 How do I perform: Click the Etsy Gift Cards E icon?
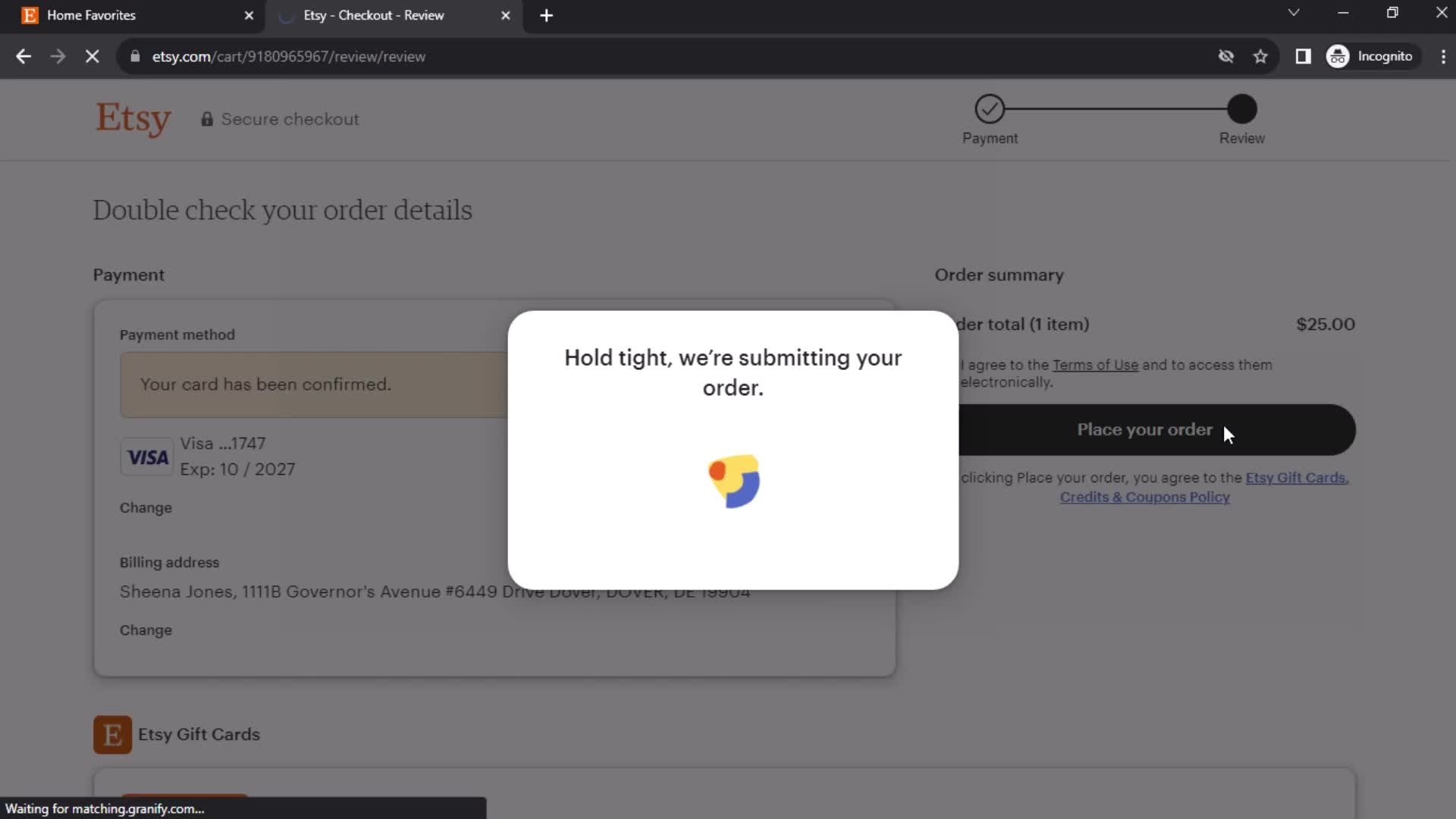click(113, 734)
